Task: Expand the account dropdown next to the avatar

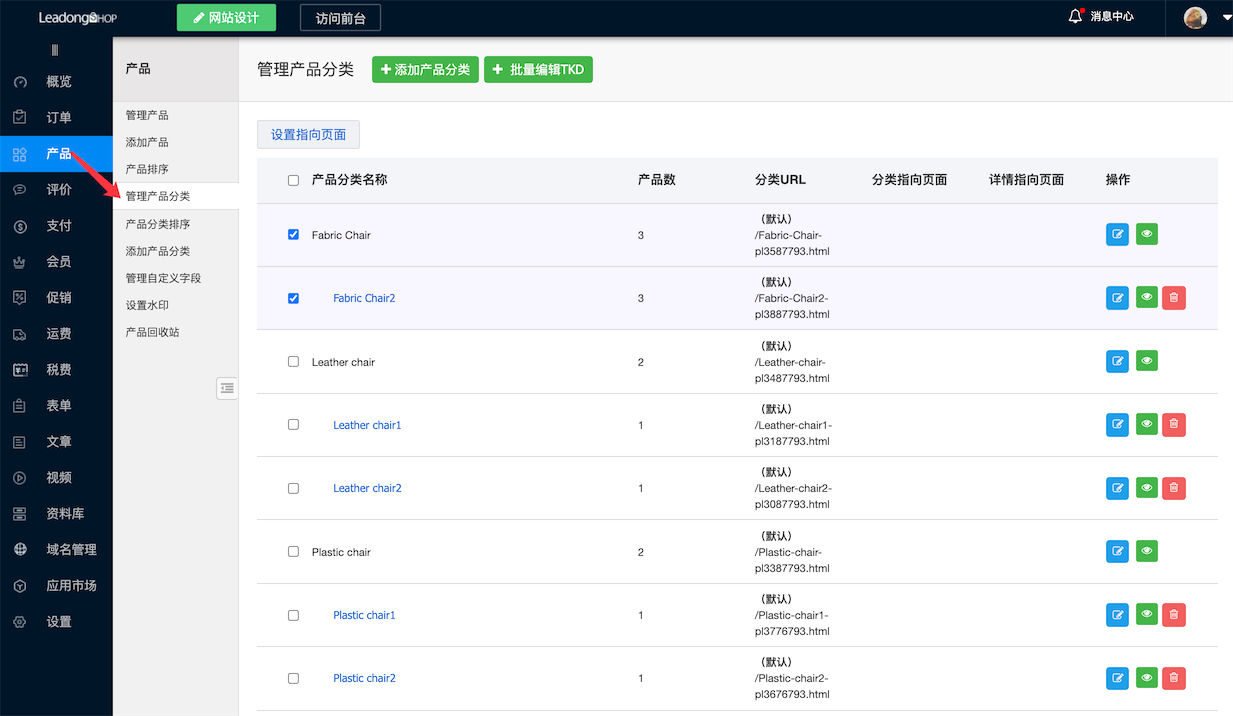Action: tap(1227, 17)
